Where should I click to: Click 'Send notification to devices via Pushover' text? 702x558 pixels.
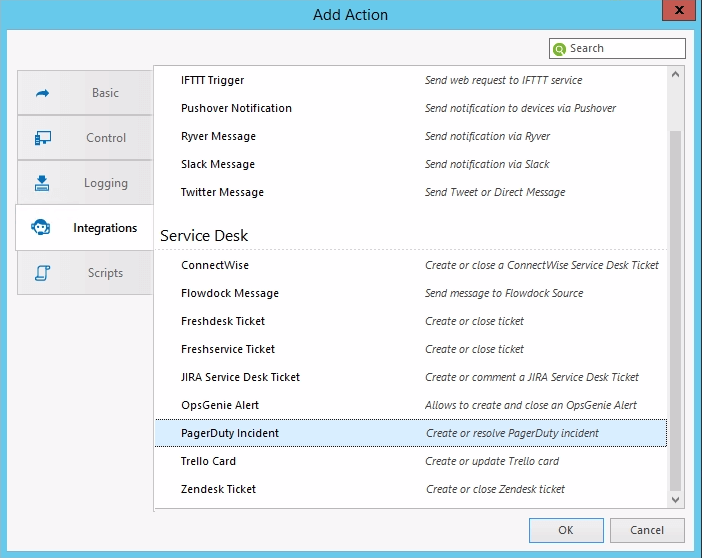click(521, 108)
